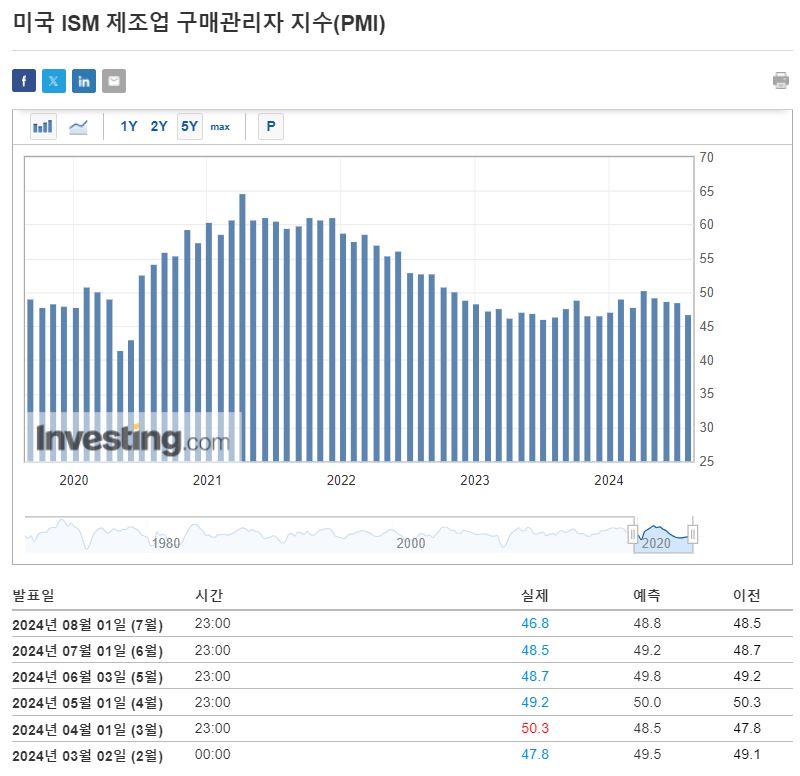Select the 5Y time range

pos(189,127)
